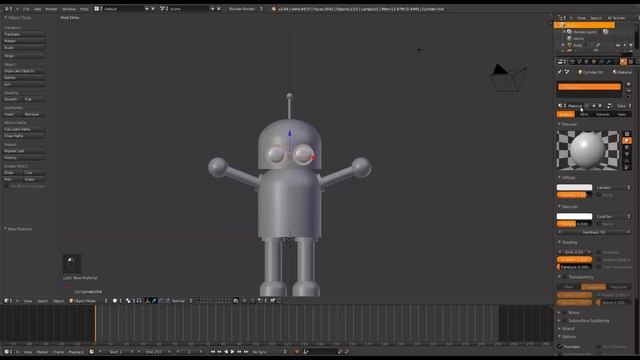
Task: Open the File menu
Action: [26, 9]
